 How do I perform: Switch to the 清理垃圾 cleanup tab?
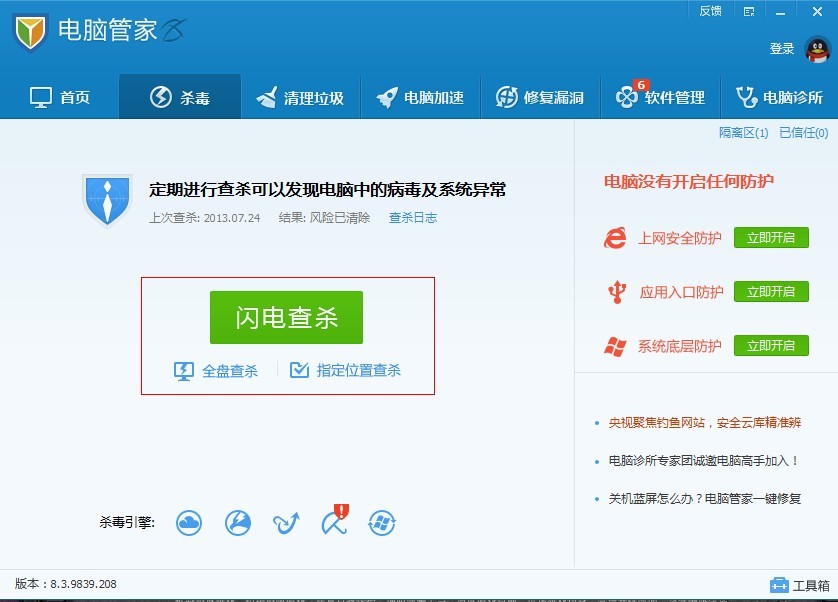pos(300,96)
